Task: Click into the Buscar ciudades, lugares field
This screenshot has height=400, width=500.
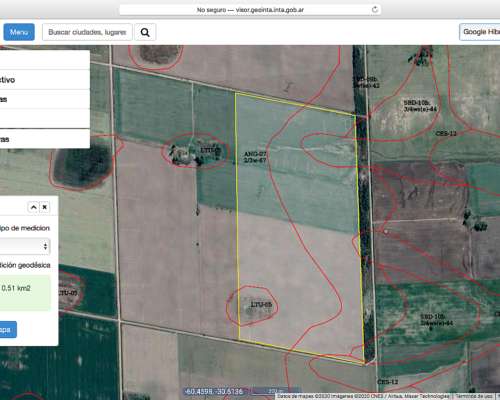Action: pos(87,32)
